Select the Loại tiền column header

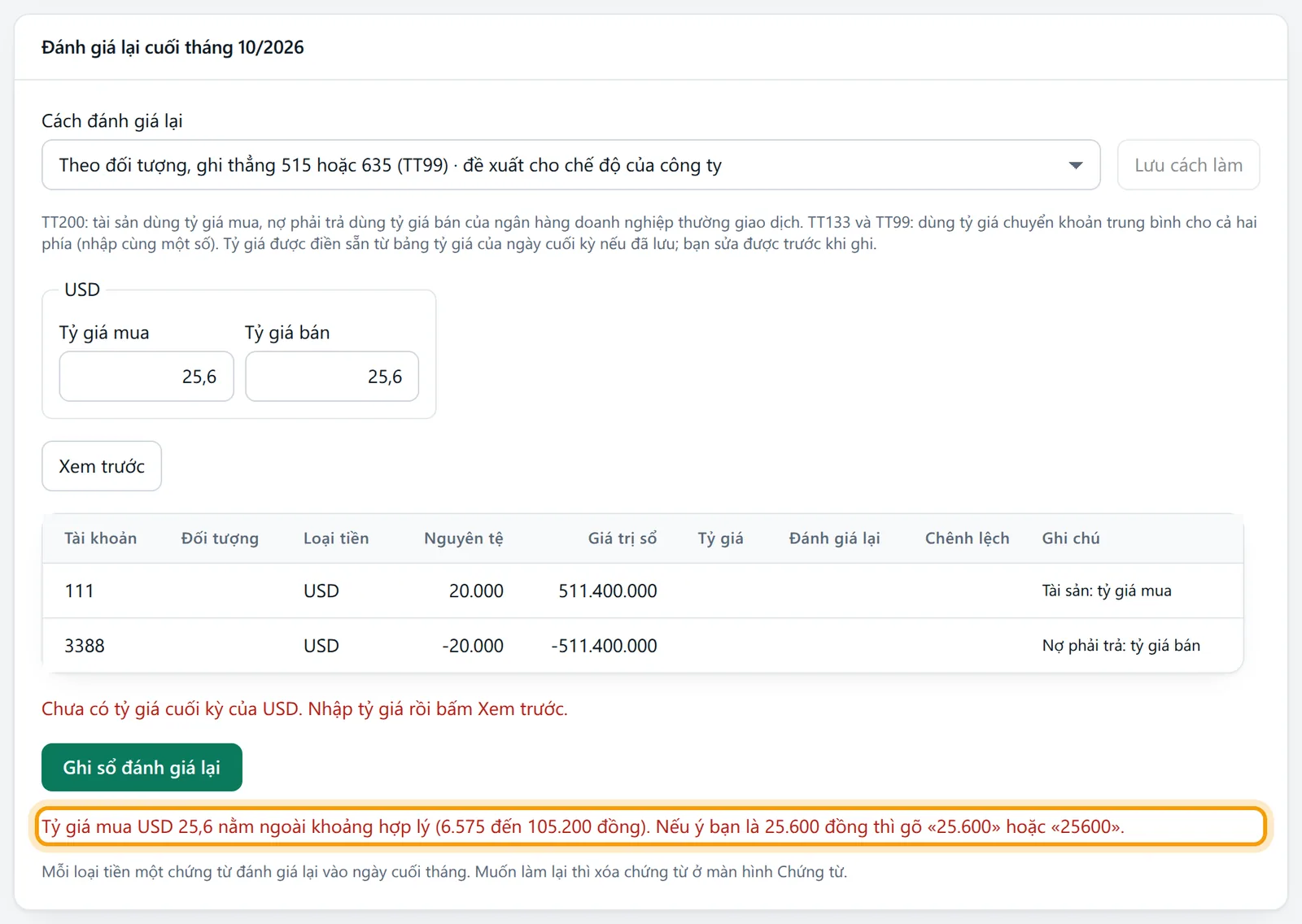click(x=336, y=538)
